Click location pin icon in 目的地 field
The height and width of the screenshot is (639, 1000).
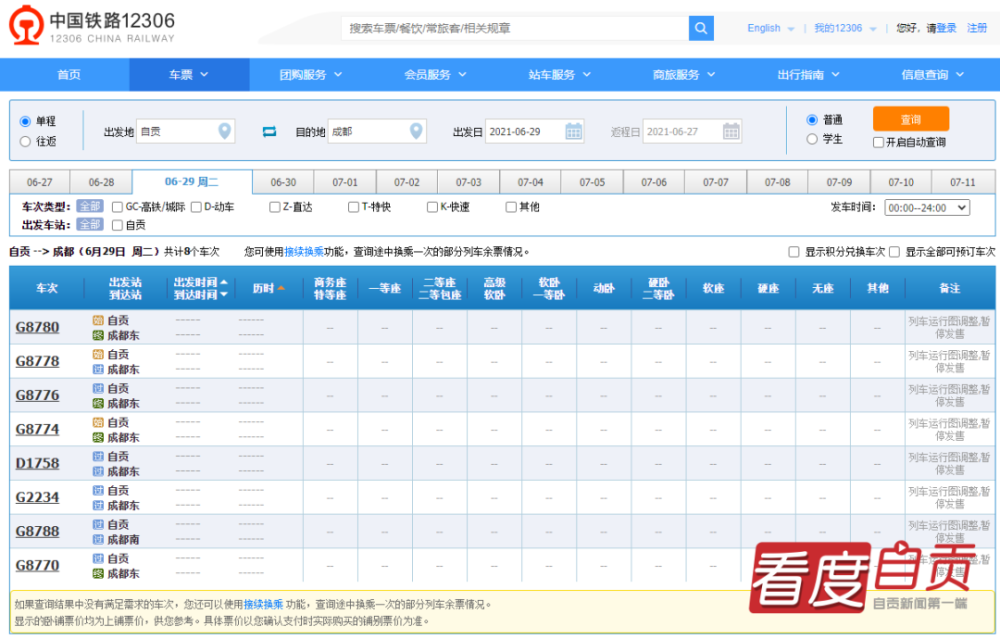coord(416,131)
